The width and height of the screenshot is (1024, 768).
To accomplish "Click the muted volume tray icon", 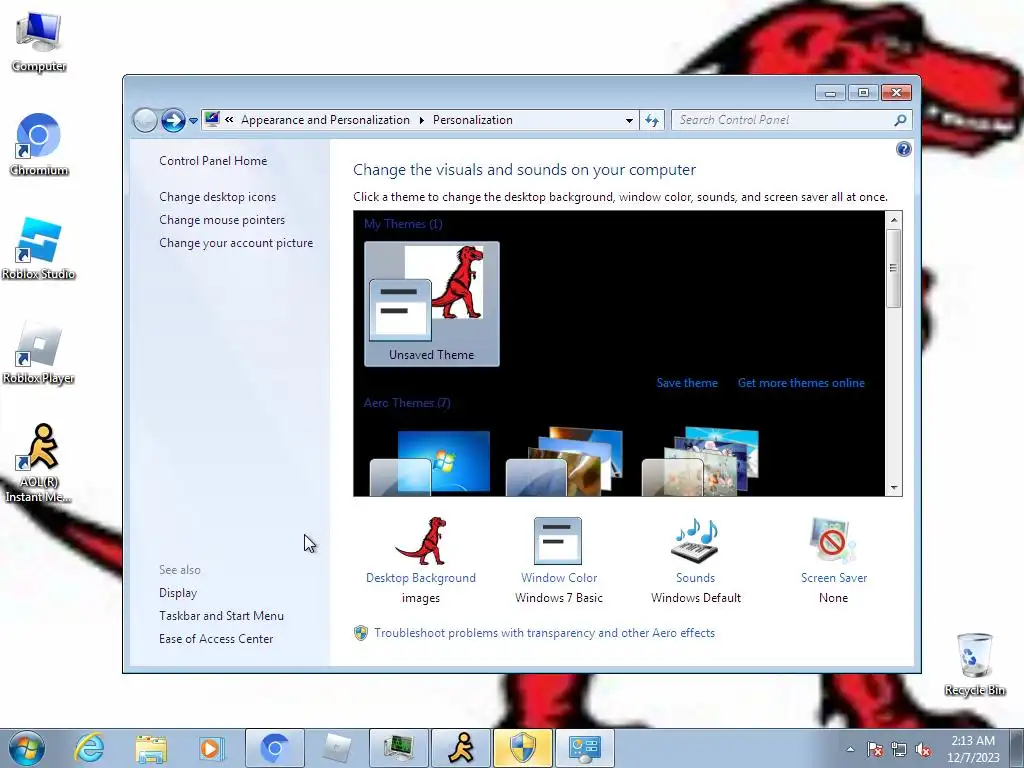I will (x=923, y=749).
